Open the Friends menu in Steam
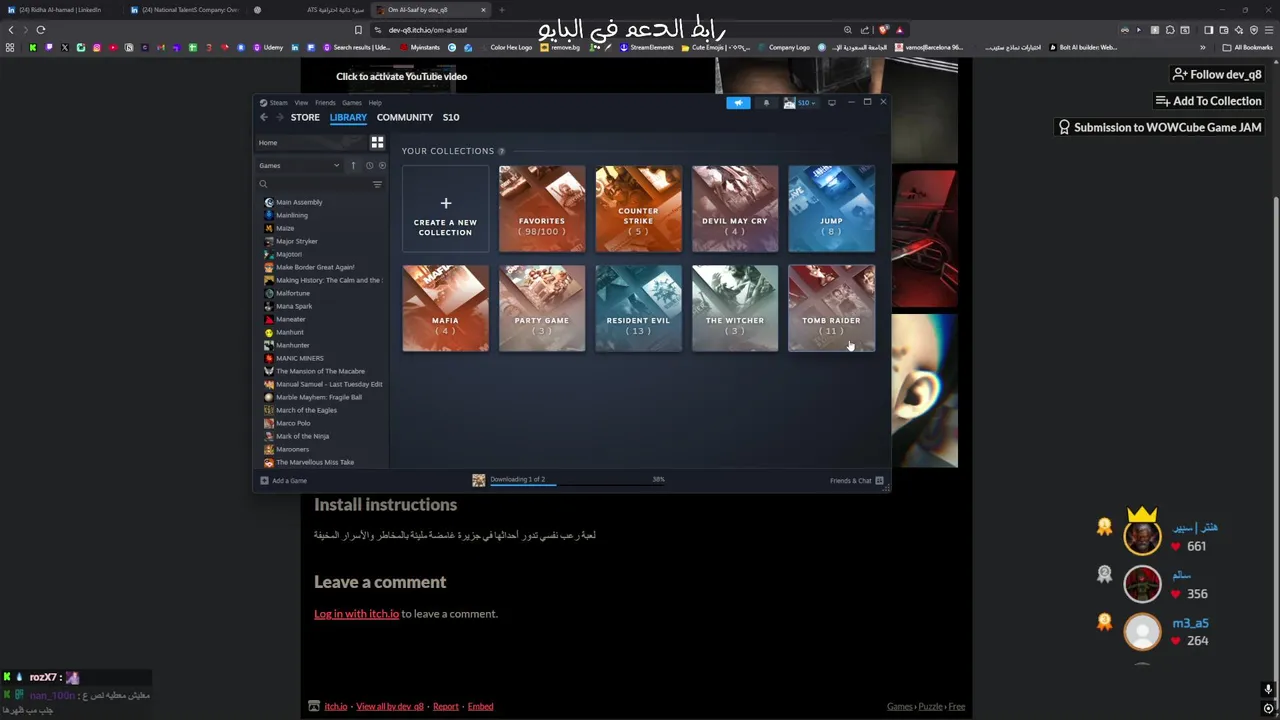This screenshot has width=1280, height=720. coord(325,102)
